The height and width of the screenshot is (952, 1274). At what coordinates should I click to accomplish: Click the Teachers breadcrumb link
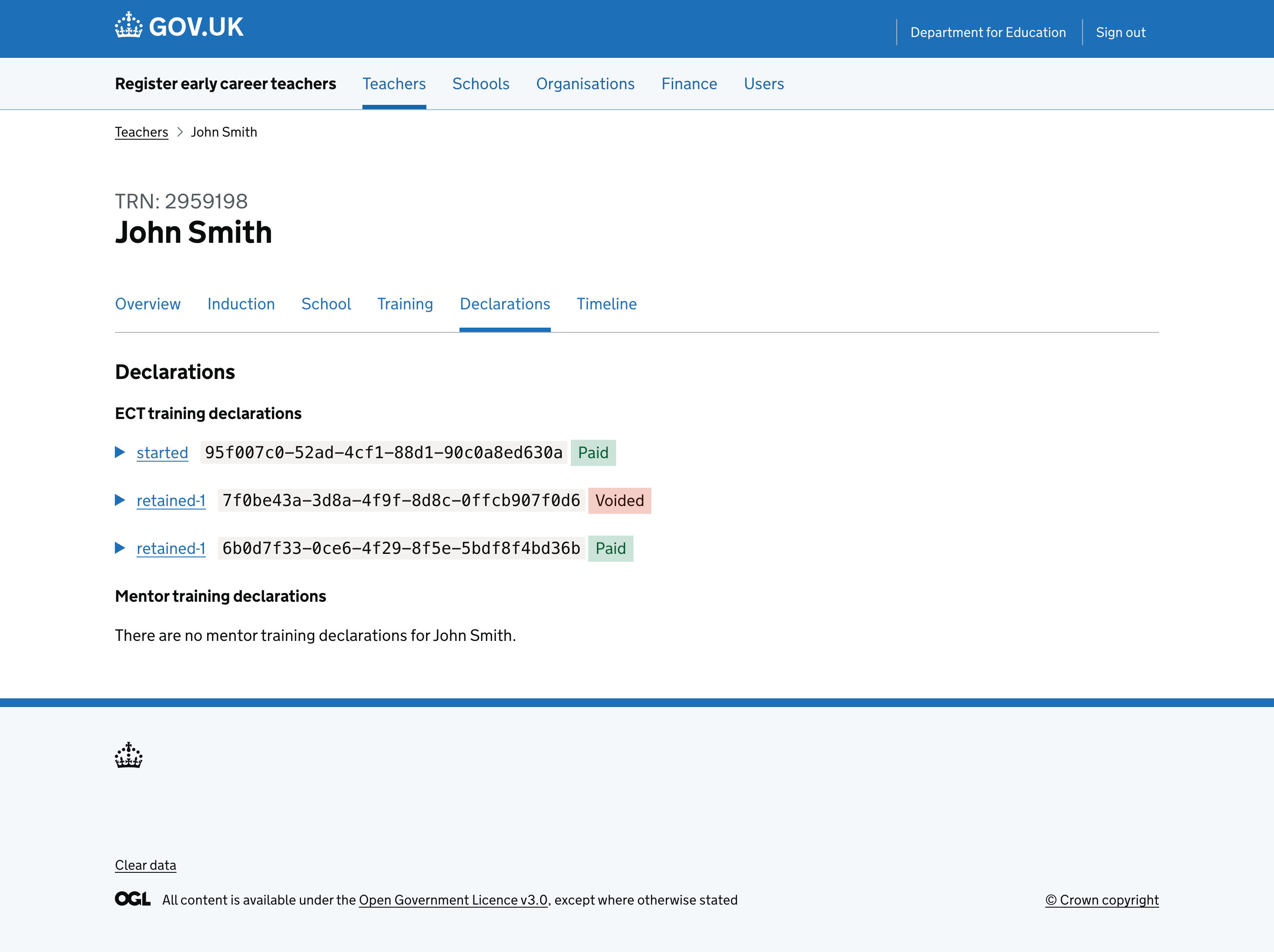tap(141, 132)
